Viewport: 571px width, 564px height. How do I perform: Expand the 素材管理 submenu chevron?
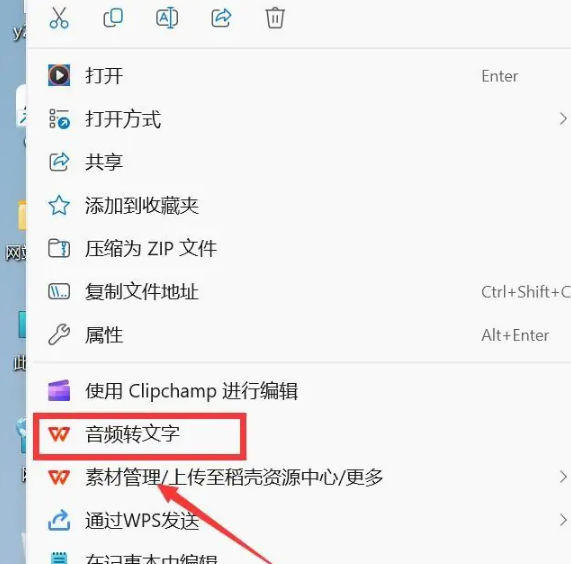click(563, 477)
